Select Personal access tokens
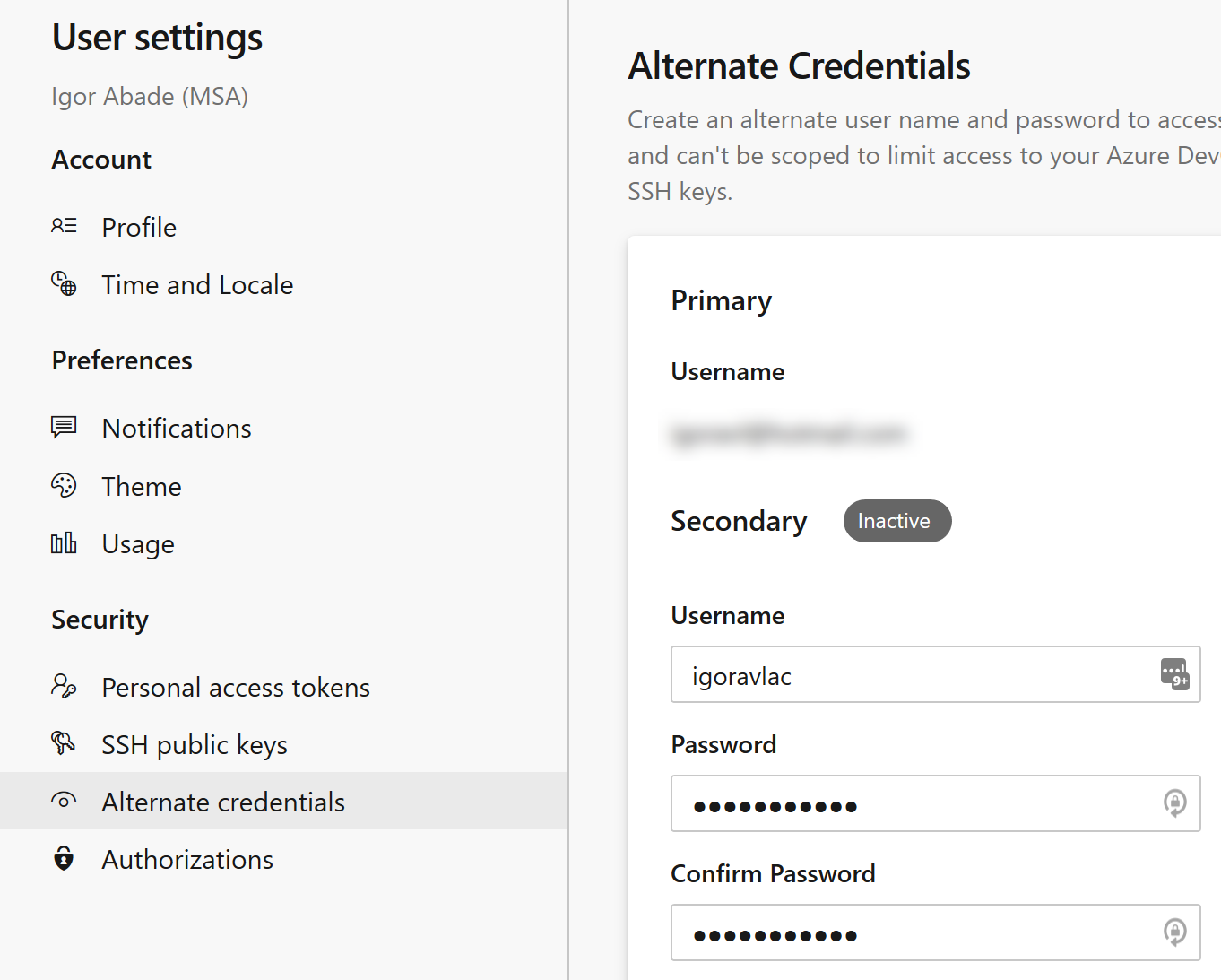This screenshot has height=980, width=1221. point(236,687)
